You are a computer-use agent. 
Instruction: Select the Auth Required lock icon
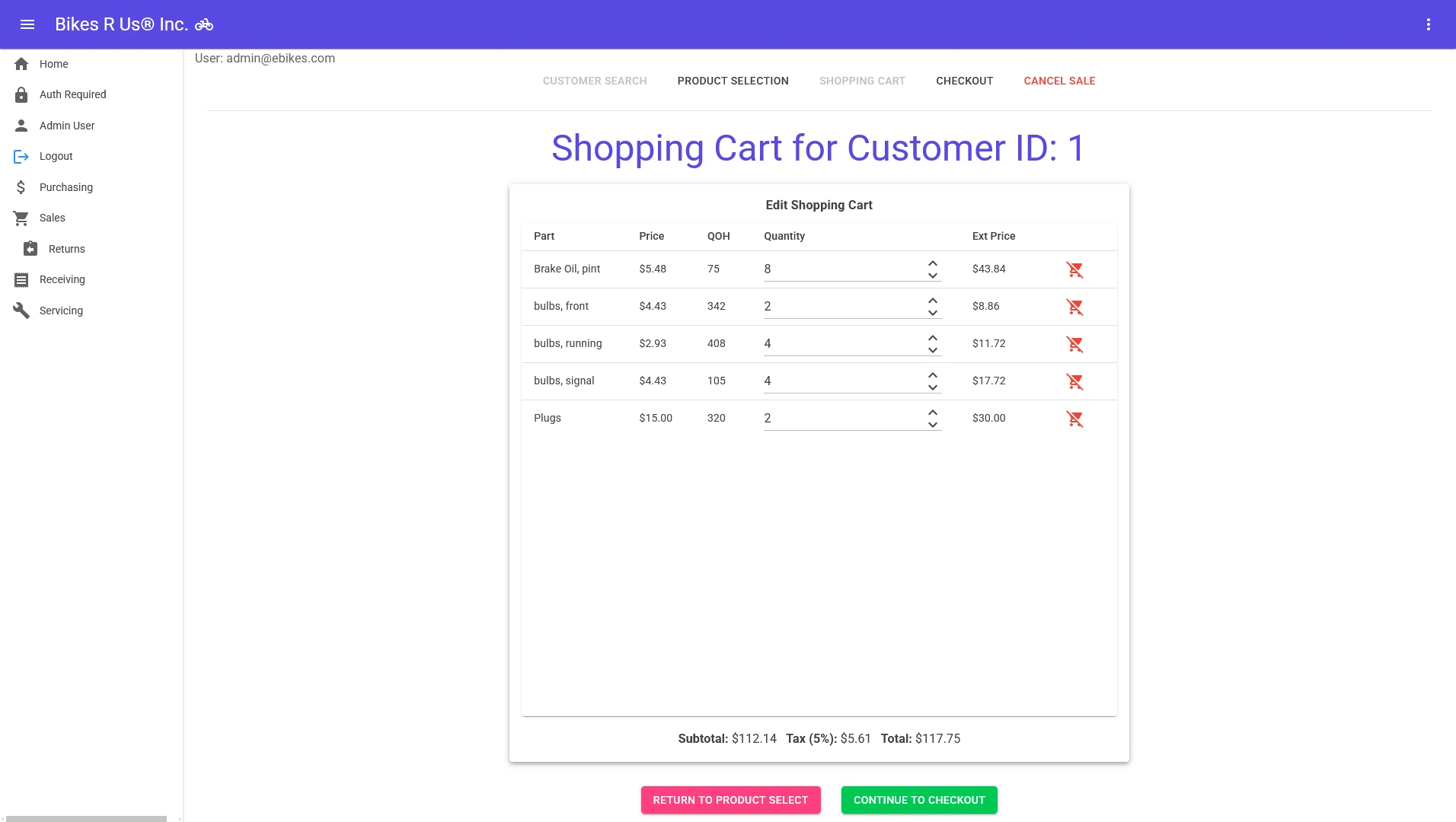(x=21, y=94)
